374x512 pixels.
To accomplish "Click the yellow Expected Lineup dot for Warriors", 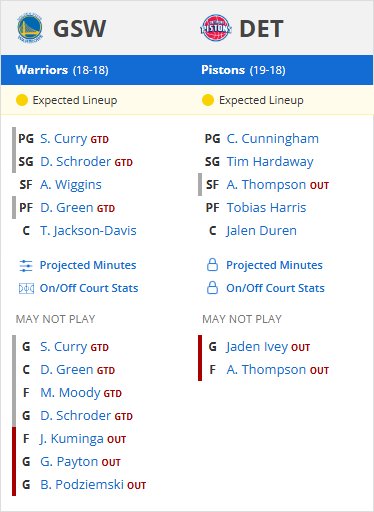I will [22, 100].
